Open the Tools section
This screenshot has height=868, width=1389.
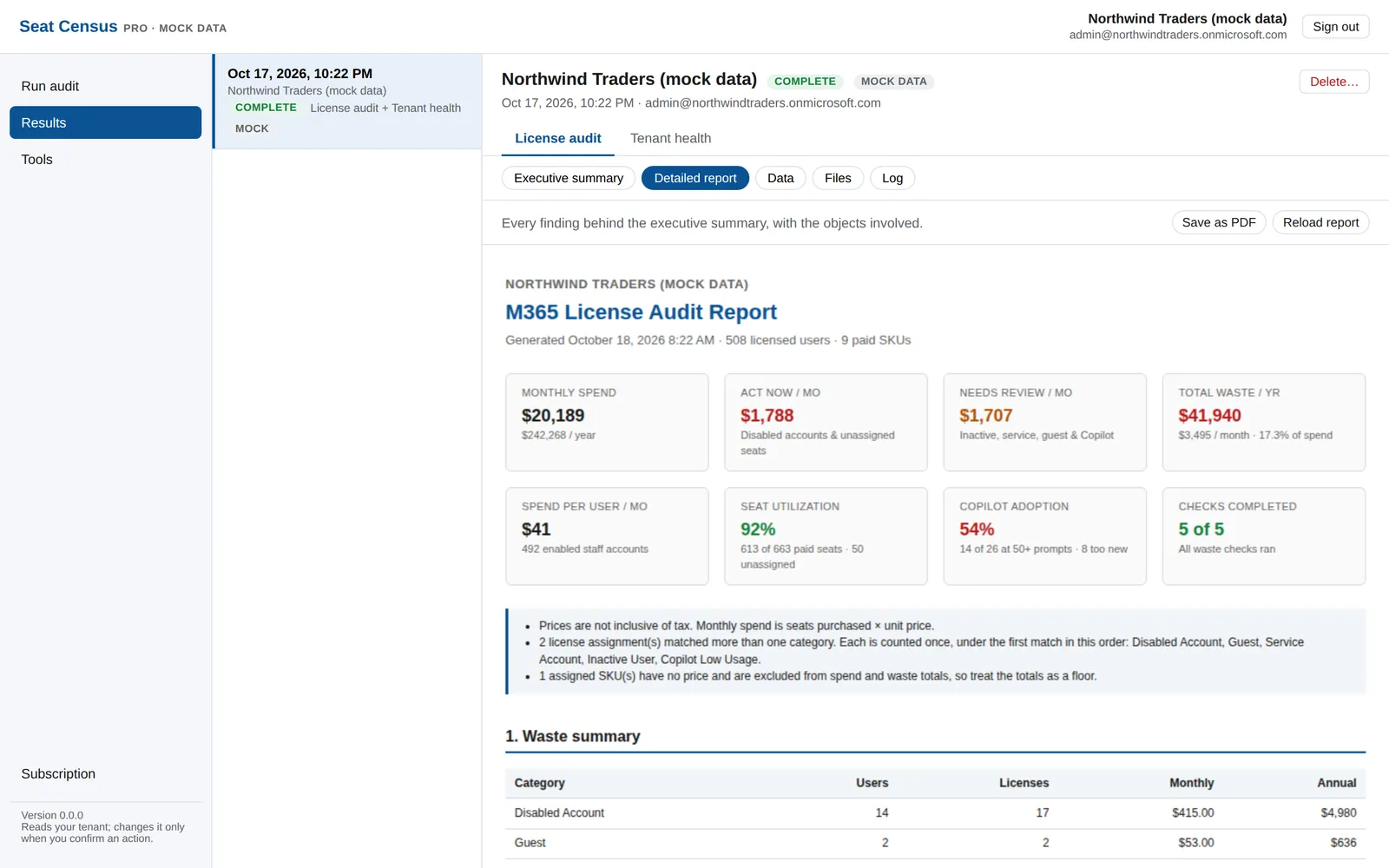[105, 159]
